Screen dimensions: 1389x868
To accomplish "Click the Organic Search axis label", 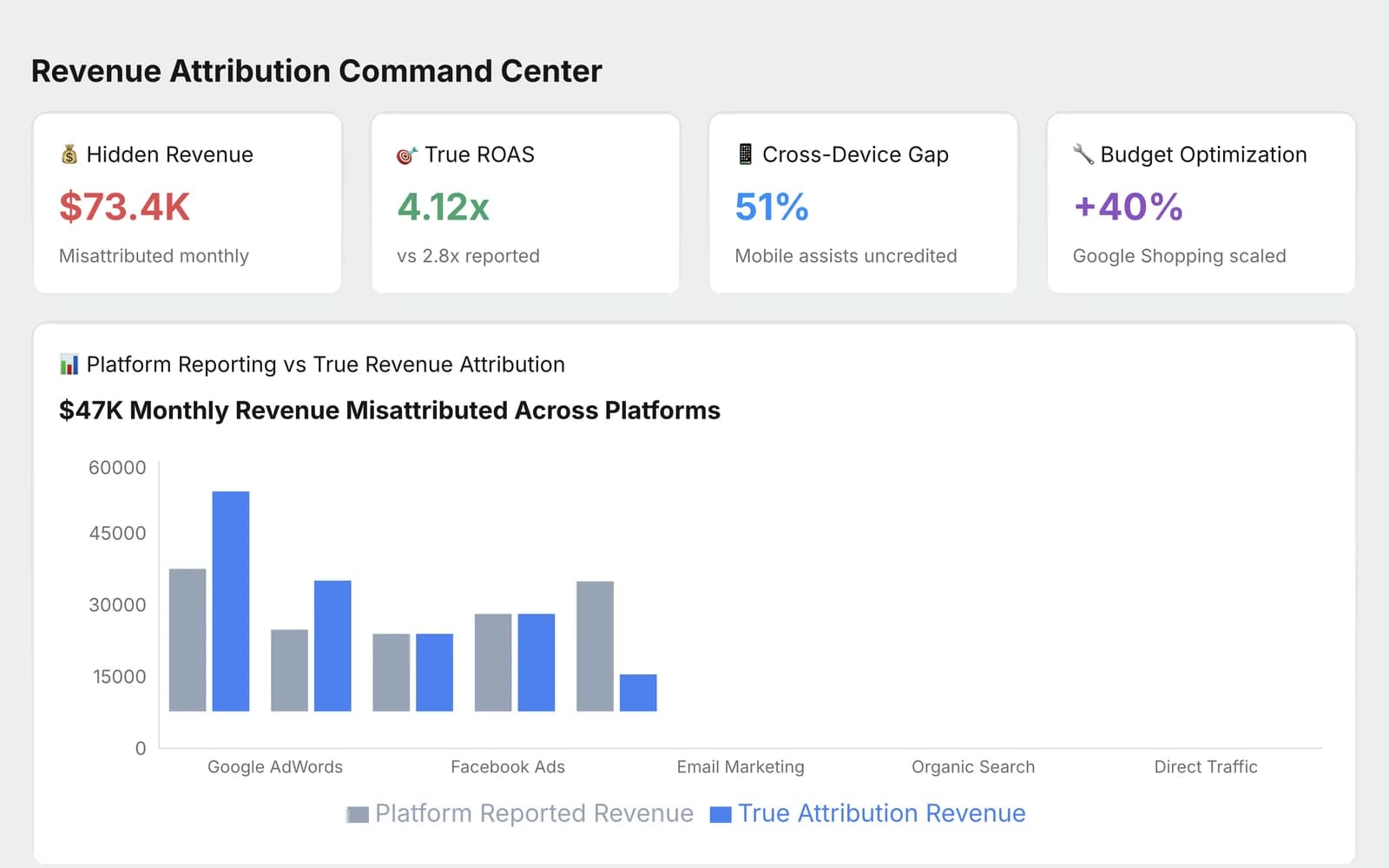I will (x=973, y=767).
